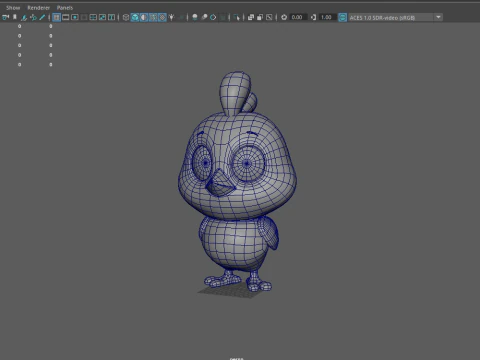Toggle the Safe Action icon

[x=102, y=17]
